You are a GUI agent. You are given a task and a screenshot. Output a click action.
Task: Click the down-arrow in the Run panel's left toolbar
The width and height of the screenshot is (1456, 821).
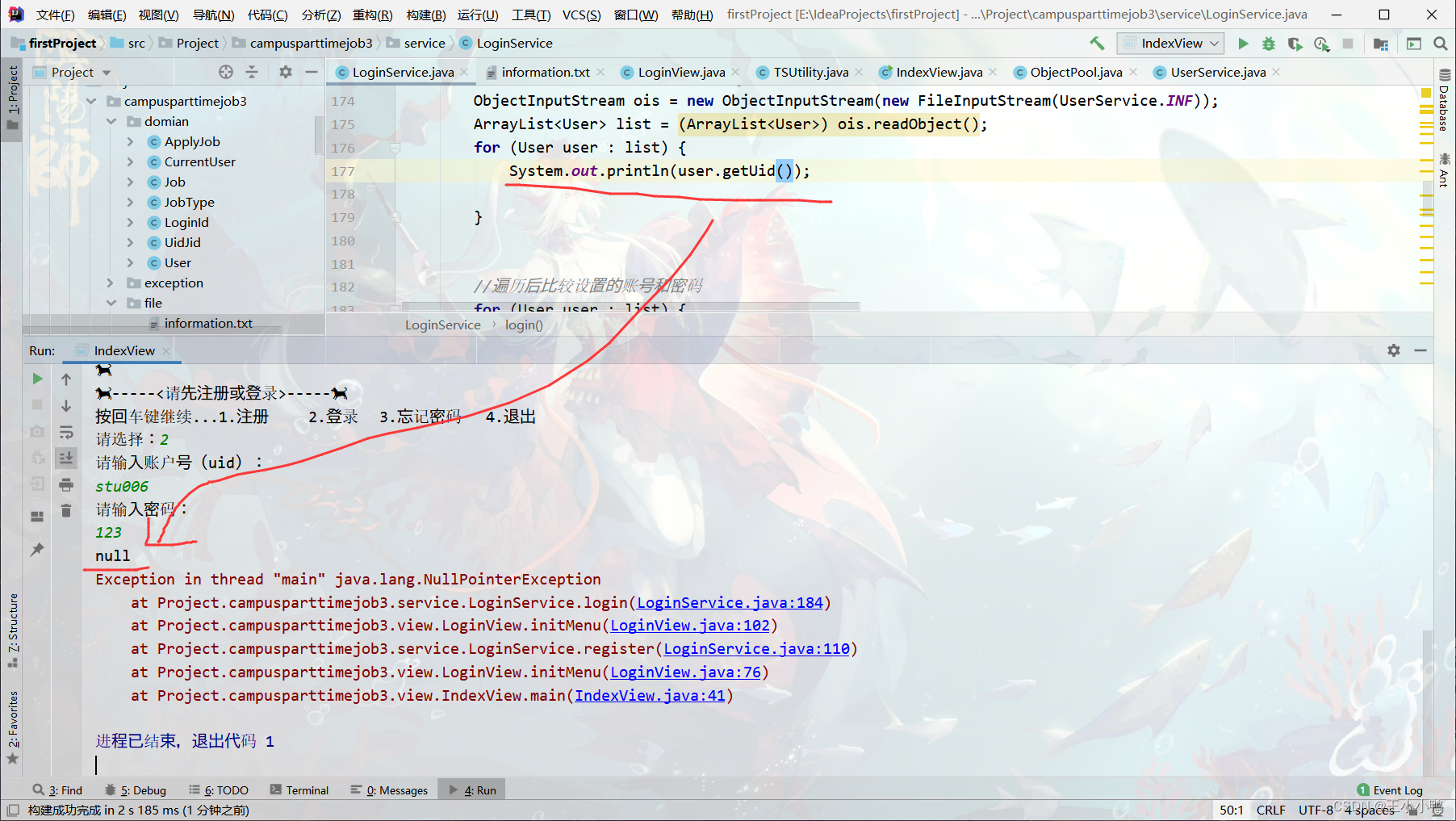click(x=66, y=405)
